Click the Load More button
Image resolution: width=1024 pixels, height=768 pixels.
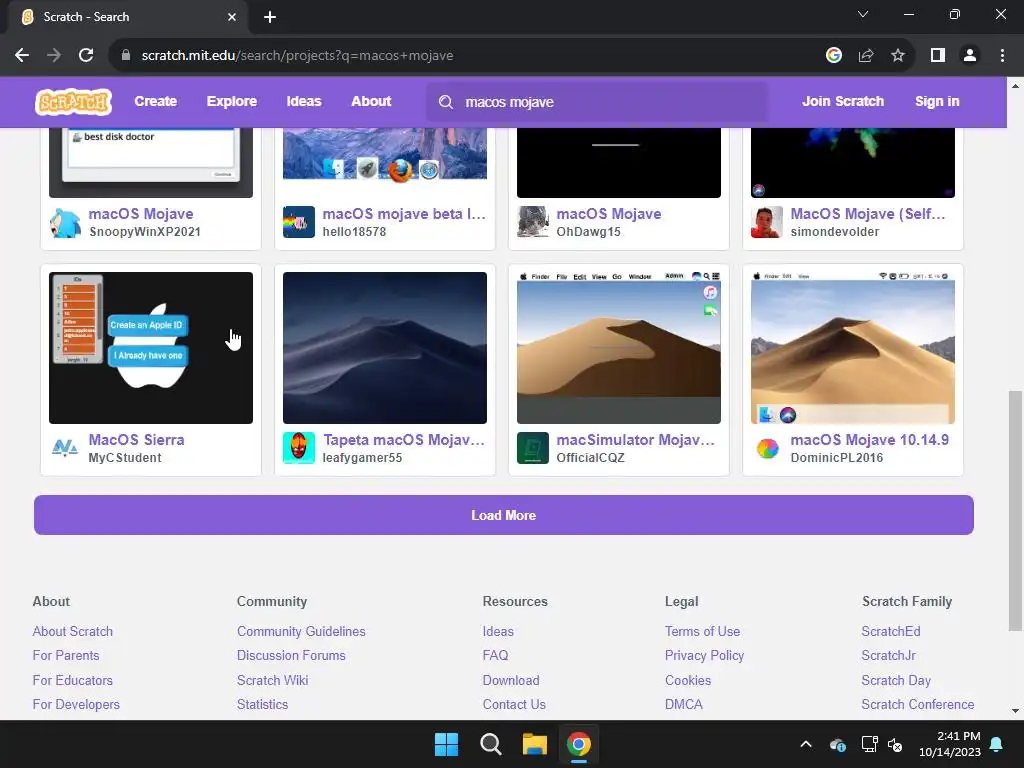coord(504,515)
